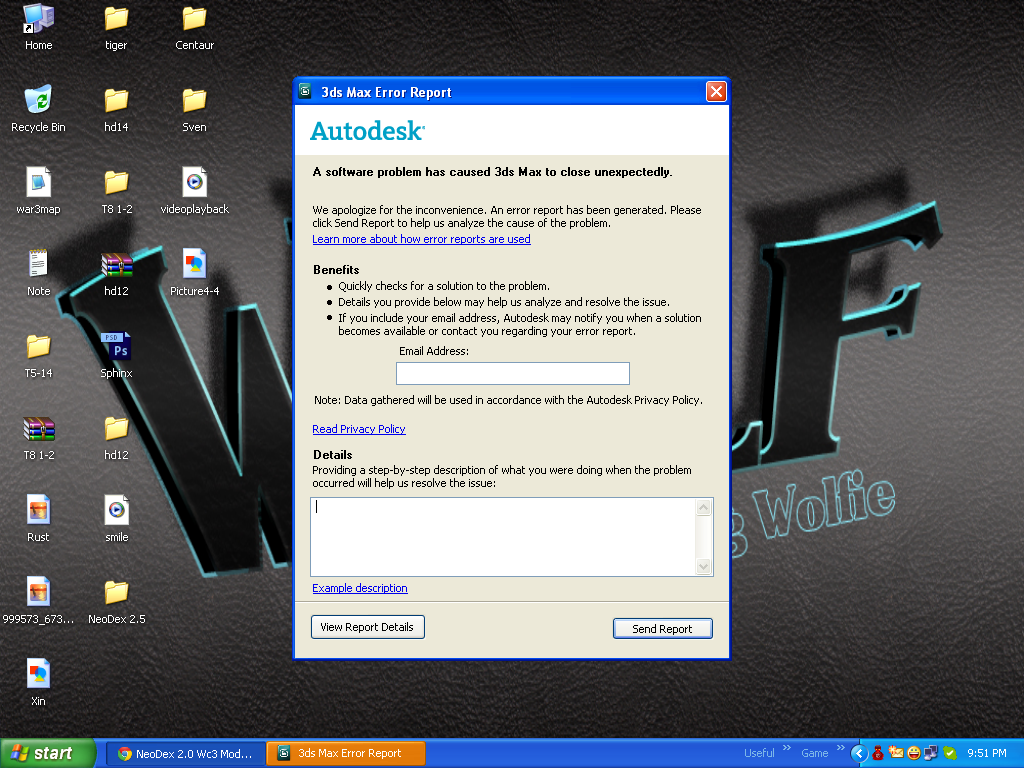The height and width of the screenshot is (768, 1024).
Task: Click the 3ds Max Error Report title bar icon
Action: 305,91
